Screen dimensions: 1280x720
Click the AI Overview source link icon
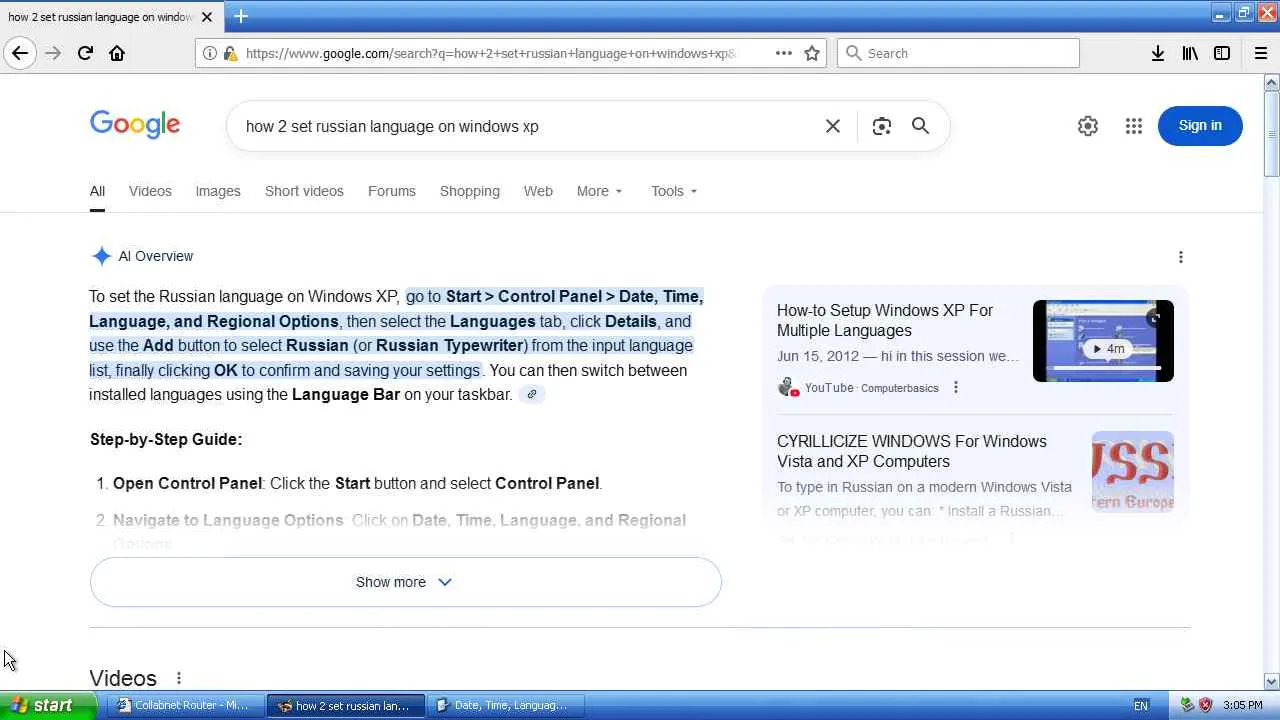(x=532, y=394)
